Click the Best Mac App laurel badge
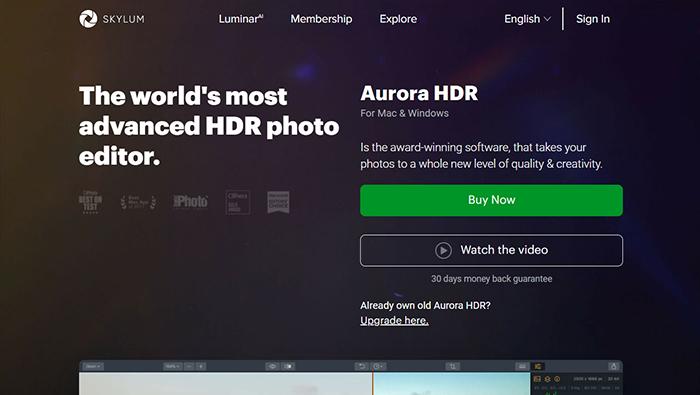Viewport: 700px width, 395px height. pos(138,202)
